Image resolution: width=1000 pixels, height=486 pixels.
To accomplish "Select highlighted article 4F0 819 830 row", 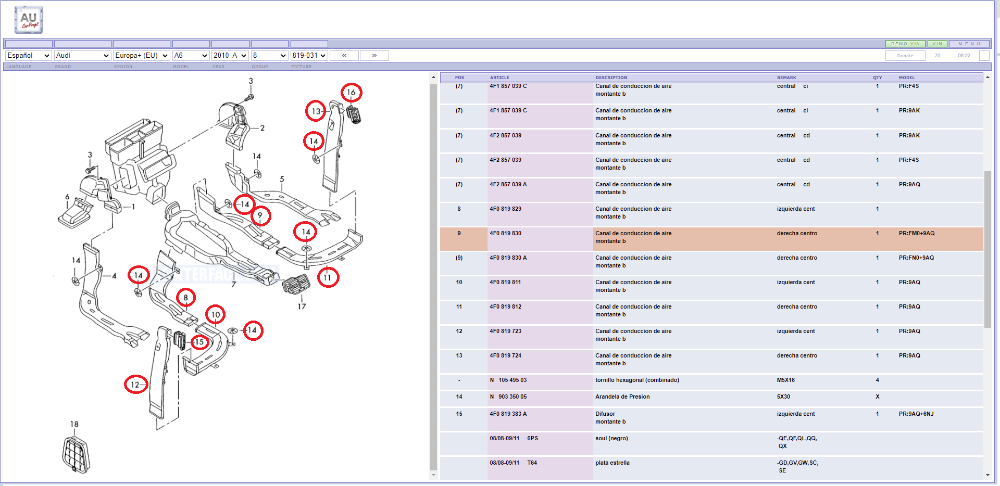I will click(x=712, y=239).
